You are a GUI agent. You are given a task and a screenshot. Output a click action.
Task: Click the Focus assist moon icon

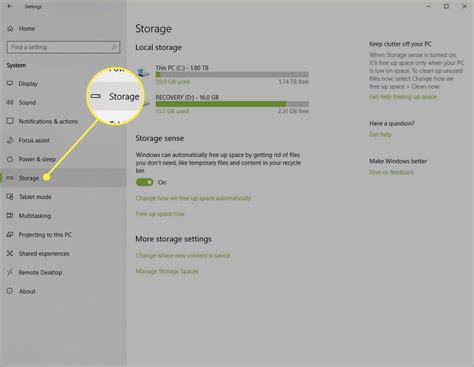10,140
